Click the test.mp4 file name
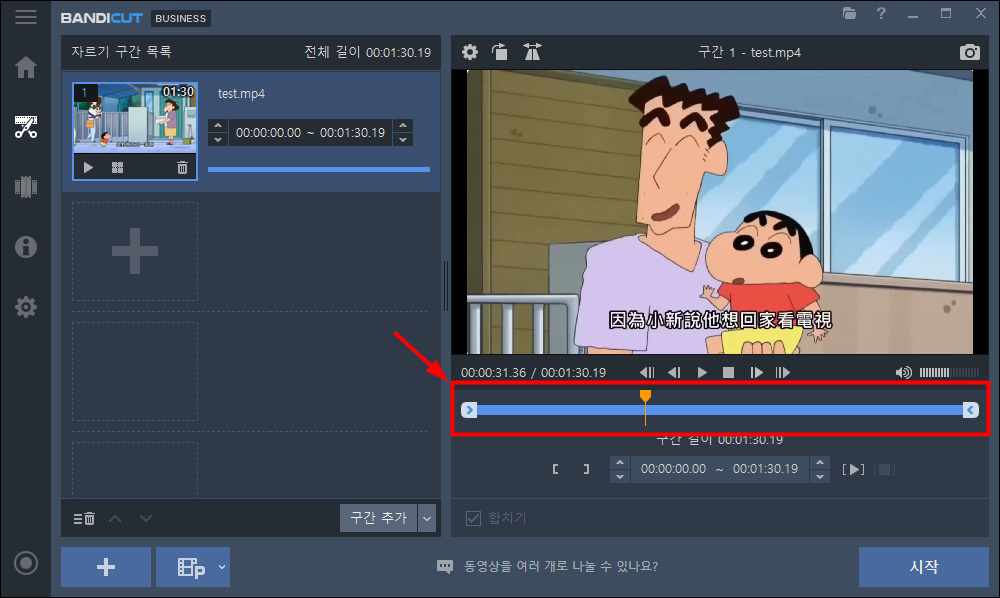 pos(241,94)
